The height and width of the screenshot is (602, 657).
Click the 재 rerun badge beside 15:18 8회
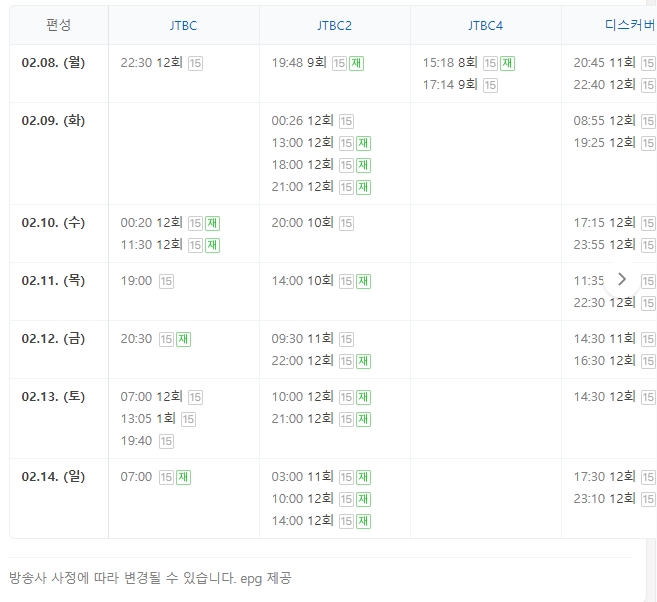[507, 63]
